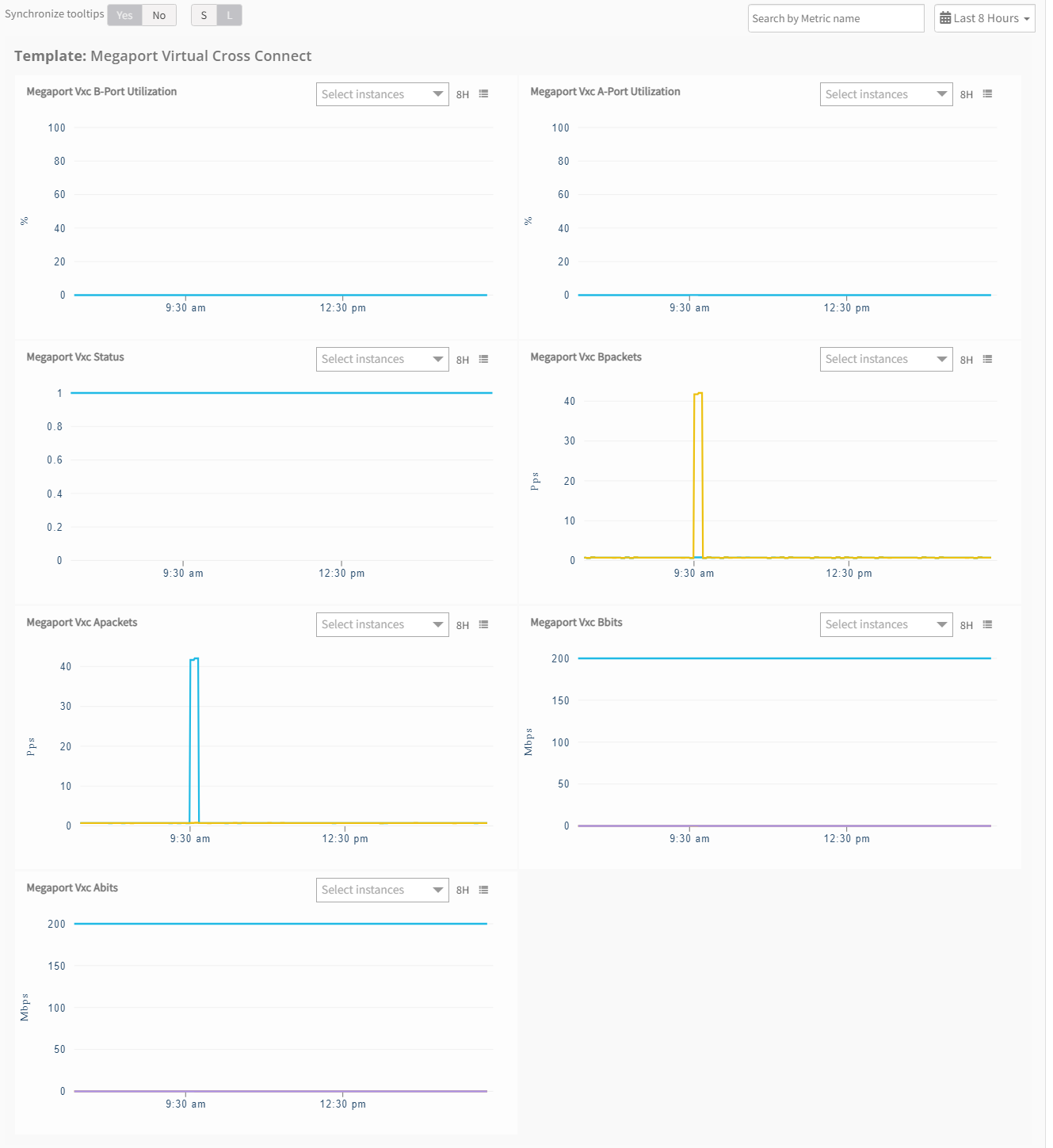Click 8H label on Vxc Bbits chart
Screen dimensions: 1053x1148
(967, 625)
